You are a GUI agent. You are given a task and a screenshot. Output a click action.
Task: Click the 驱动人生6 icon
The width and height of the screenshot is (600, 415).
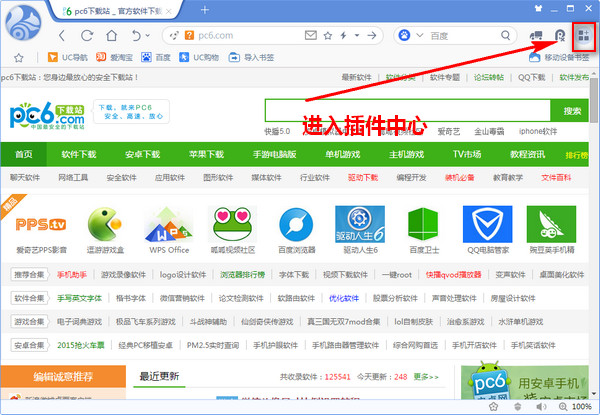(x=360, y=224)
